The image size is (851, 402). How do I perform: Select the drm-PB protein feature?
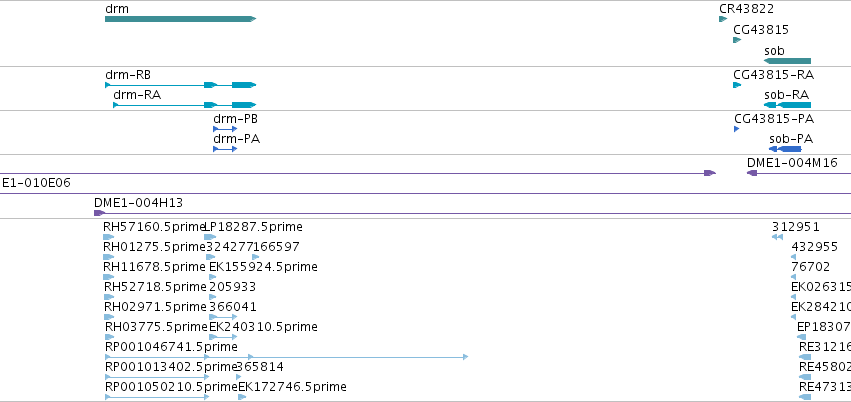(225, 129)
